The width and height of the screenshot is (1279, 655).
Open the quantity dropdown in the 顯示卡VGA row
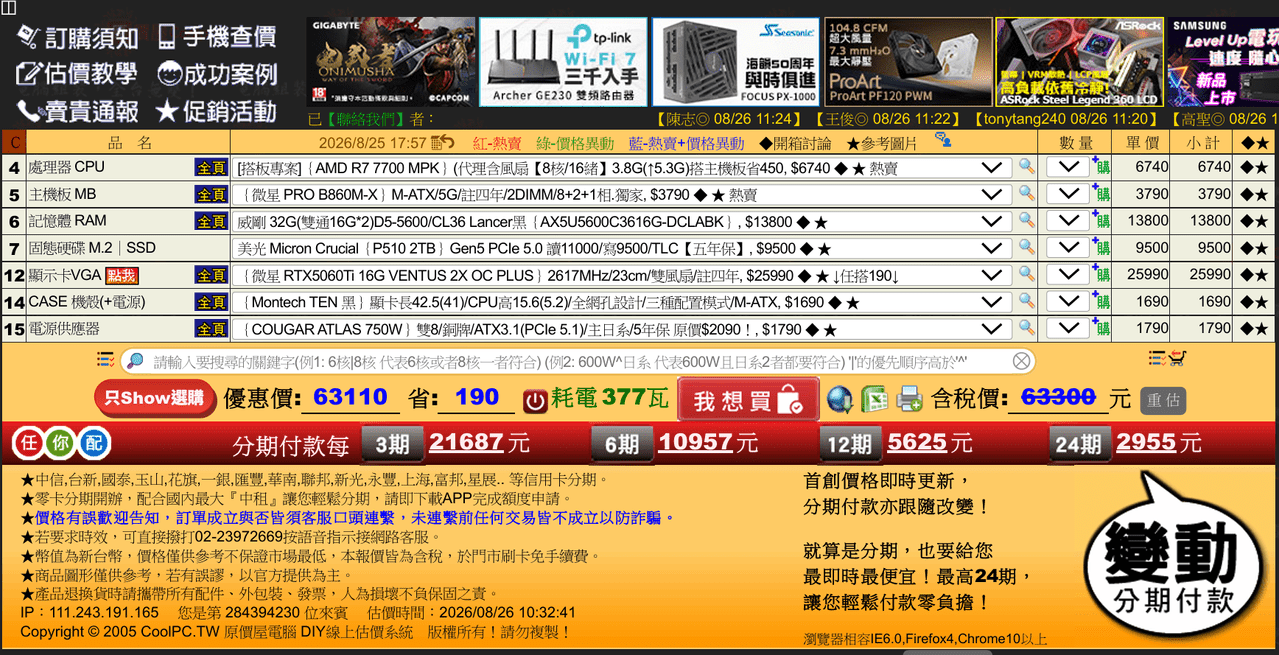(1067, 275)
